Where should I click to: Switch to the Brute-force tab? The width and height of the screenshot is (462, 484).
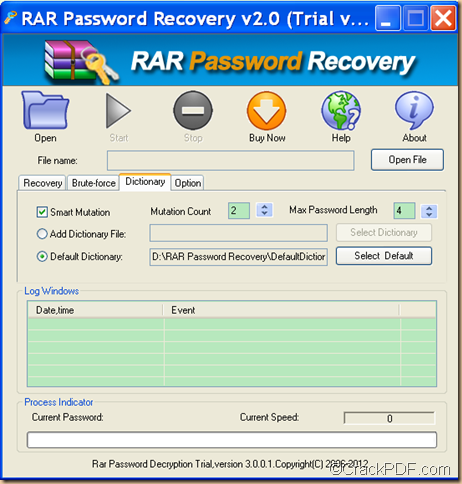point(94,183)
